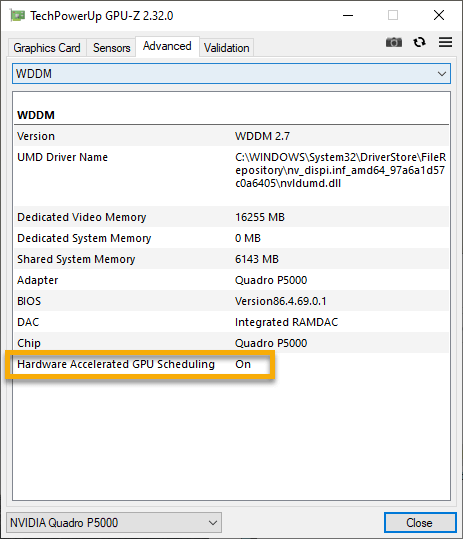Click the Integrated RAMDAC value
Screen dimensions: 463x539
[286, 322]
